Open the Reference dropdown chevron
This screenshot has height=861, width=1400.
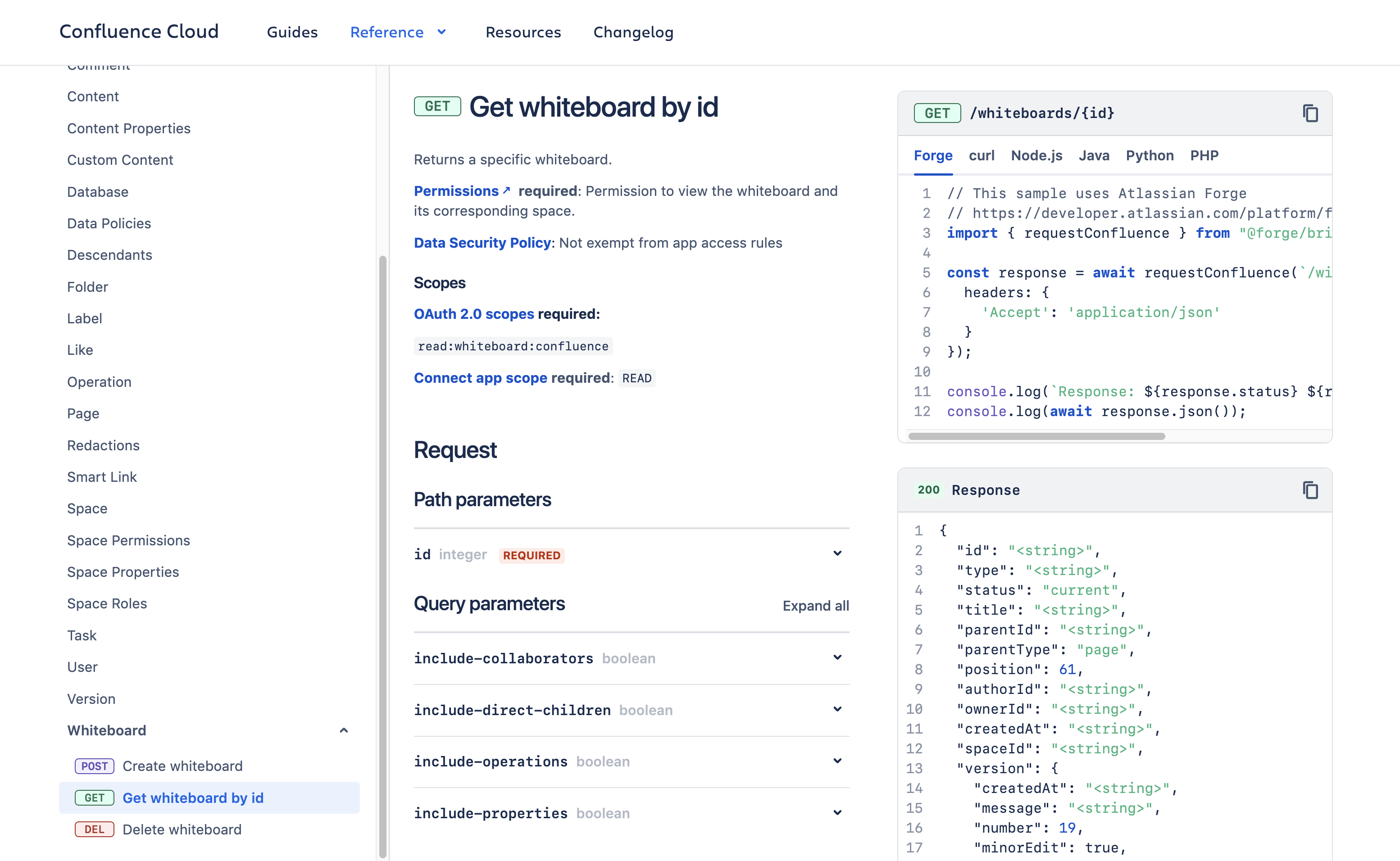(441, 32)
